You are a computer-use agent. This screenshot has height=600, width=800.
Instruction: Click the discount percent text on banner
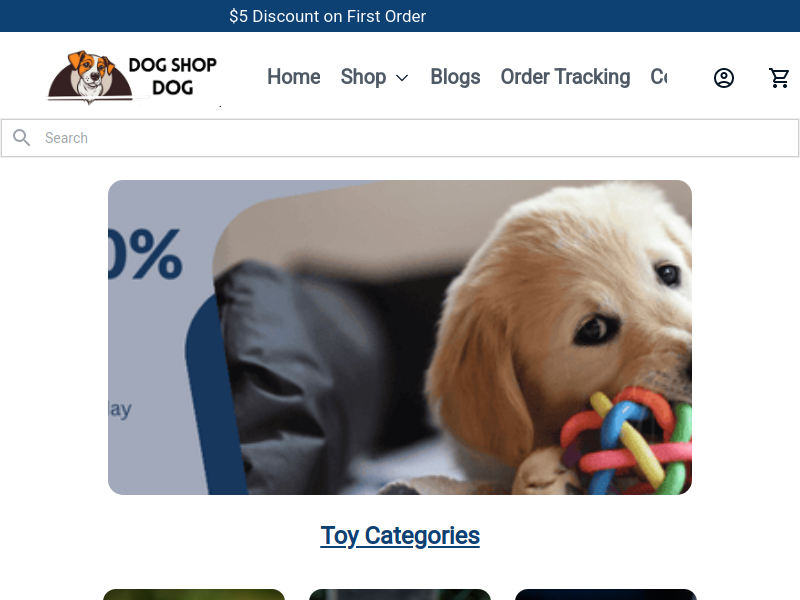145,254
